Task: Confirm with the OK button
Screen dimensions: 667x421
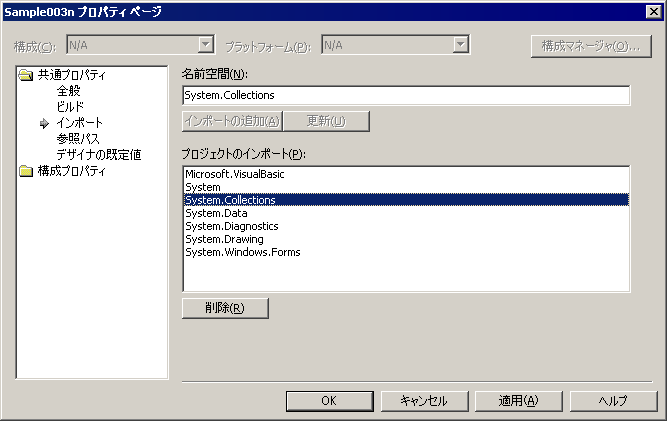Action: pyautogui.click(x=330, y=401)
